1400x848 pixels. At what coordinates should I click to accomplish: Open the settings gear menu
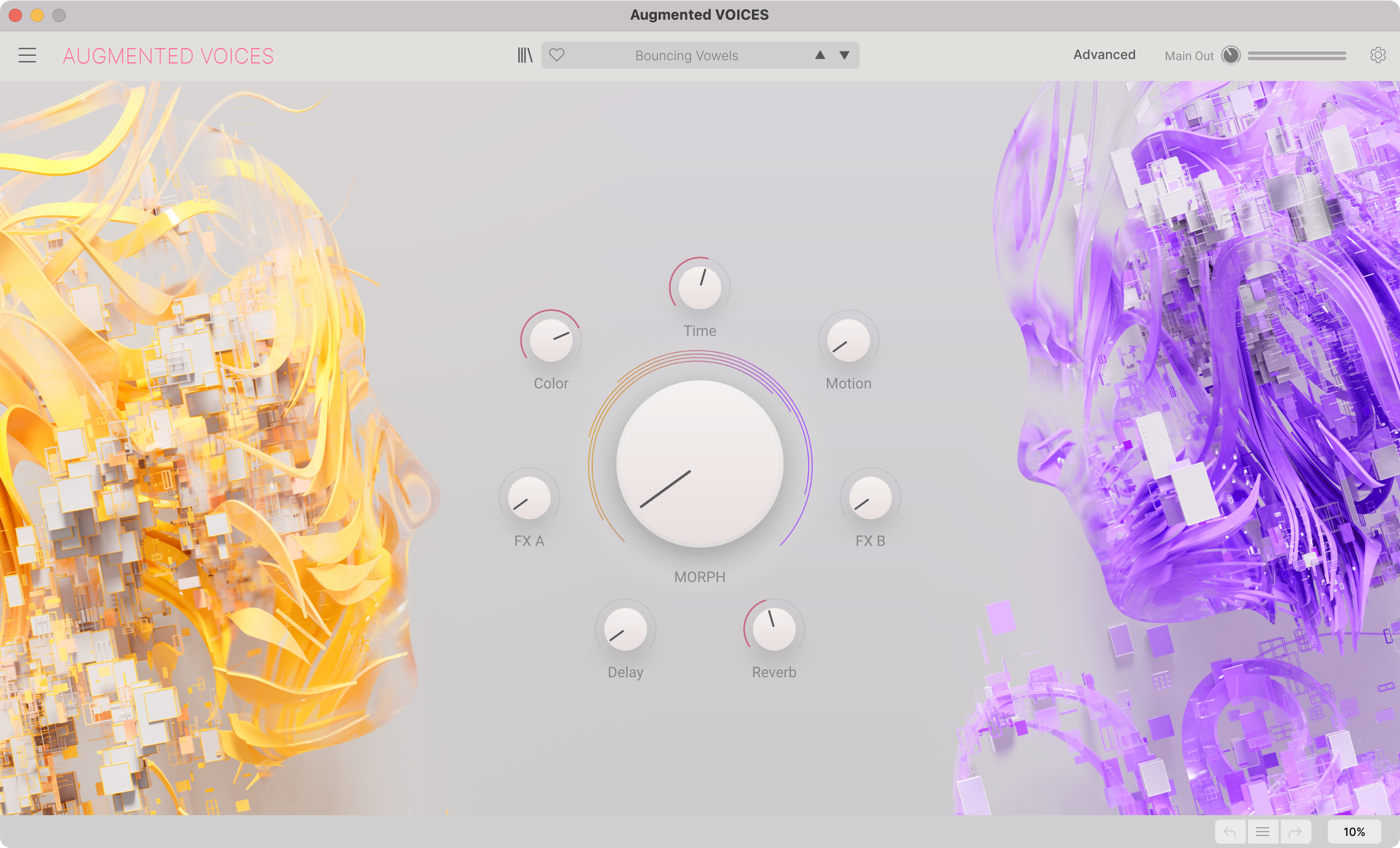[x=1378, y=55]
